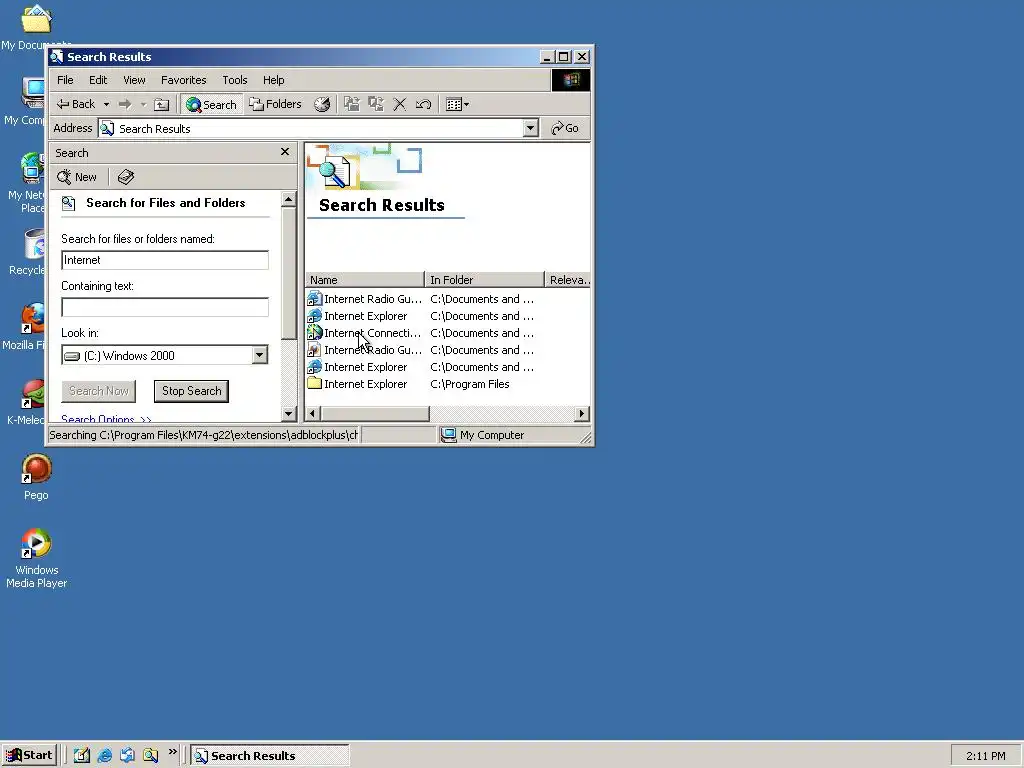Click the Copy To toolbar icon
Viewport: 1024px width, 768px height.
[x=376, y=104]
